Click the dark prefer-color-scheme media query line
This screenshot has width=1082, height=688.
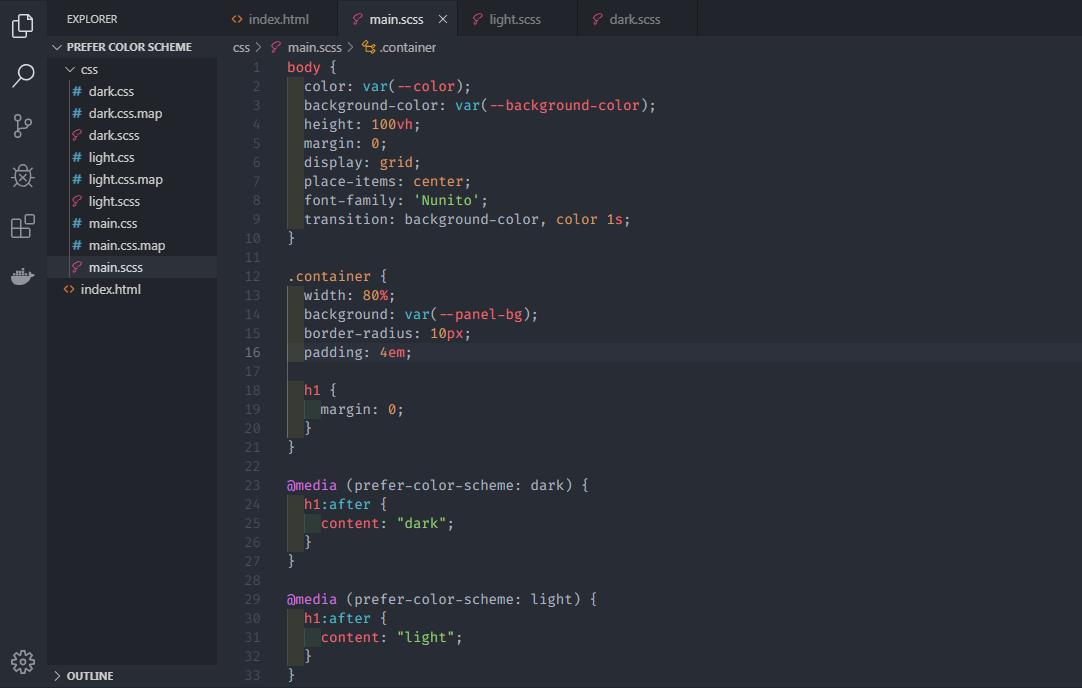pyautogui.click(x=438, y=485)
